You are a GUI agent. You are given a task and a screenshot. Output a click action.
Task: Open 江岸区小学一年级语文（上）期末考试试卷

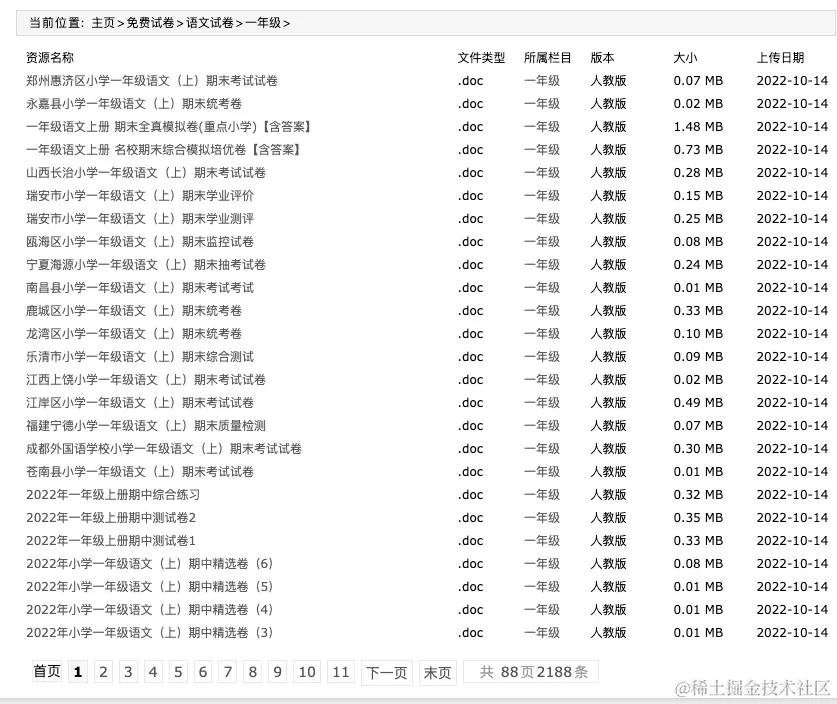(x=140, y=402)
